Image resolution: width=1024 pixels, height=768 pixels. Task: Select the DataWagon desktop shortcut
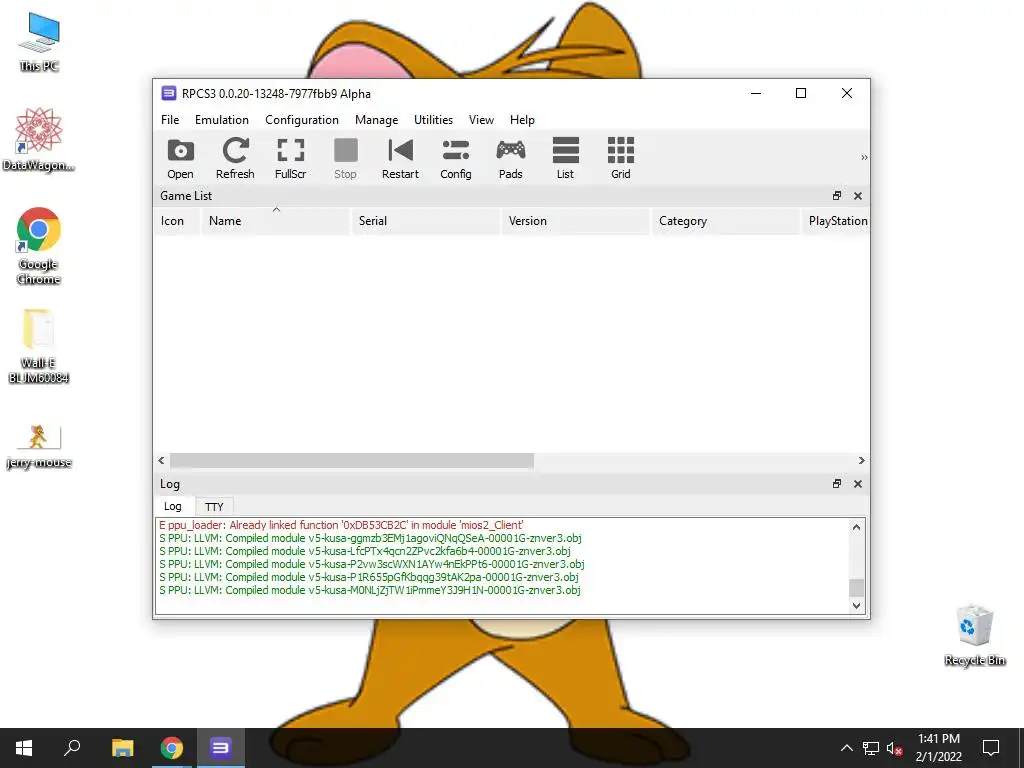pyautogui.click(x=39, y=140)
